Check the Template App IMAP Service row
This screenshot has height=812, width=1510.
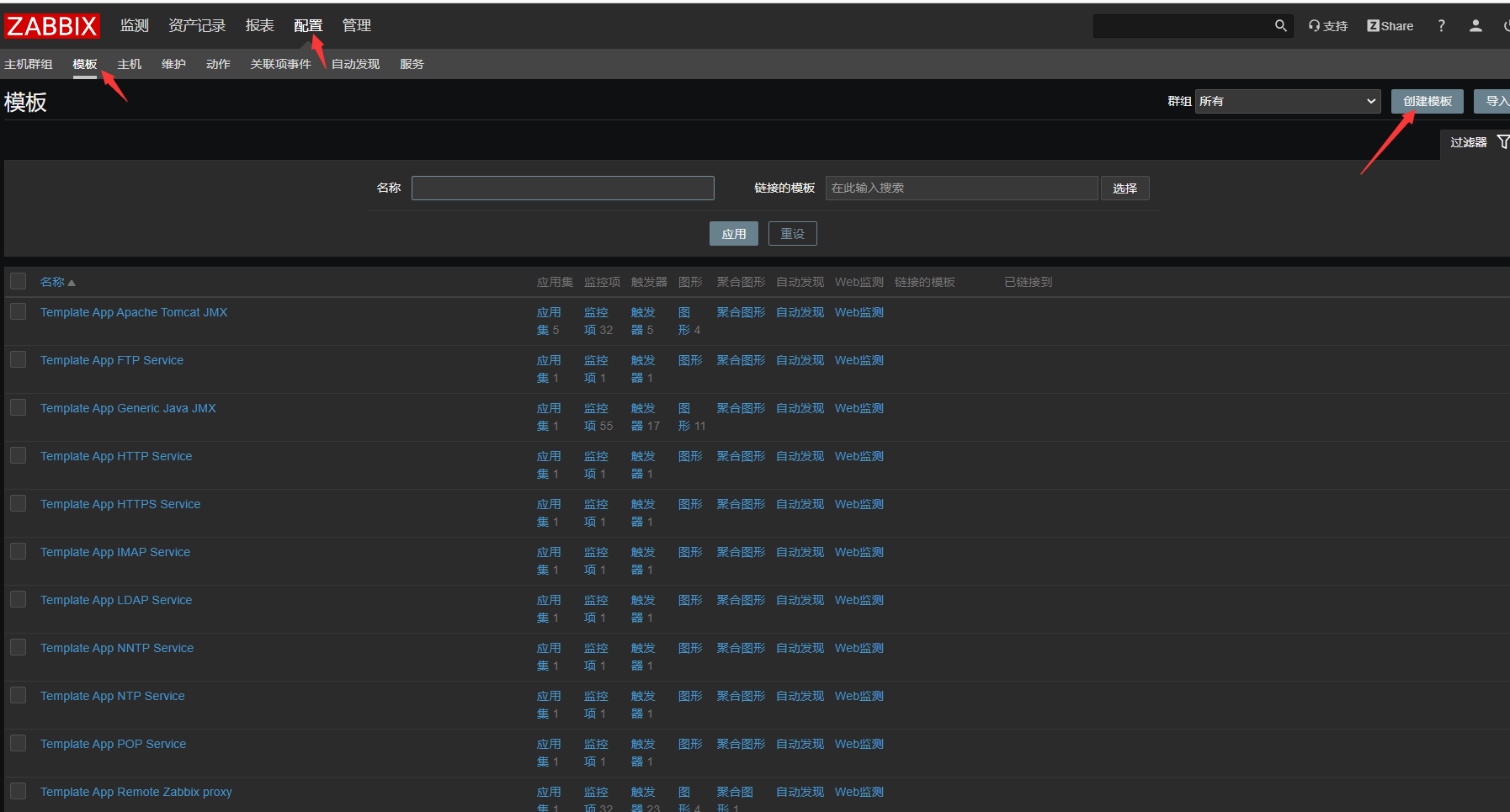(18, 551)
